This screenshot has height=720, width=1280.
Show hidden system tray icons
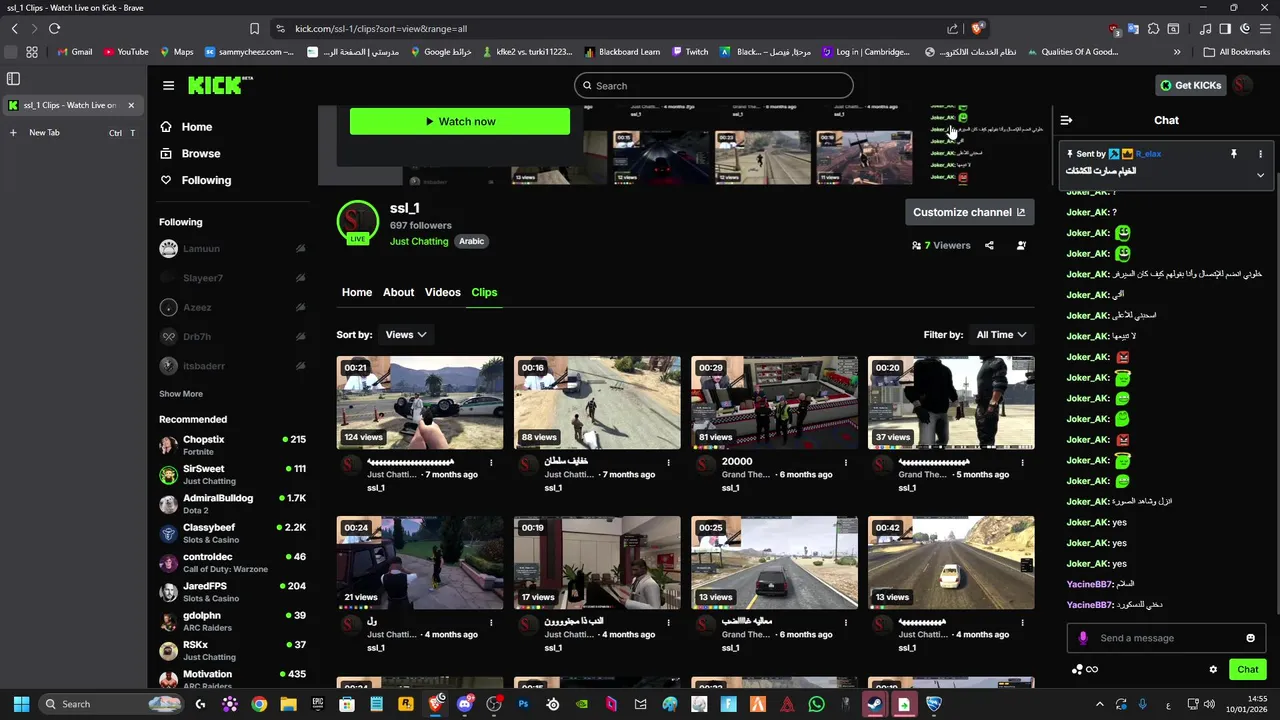tap(1100, 704)
